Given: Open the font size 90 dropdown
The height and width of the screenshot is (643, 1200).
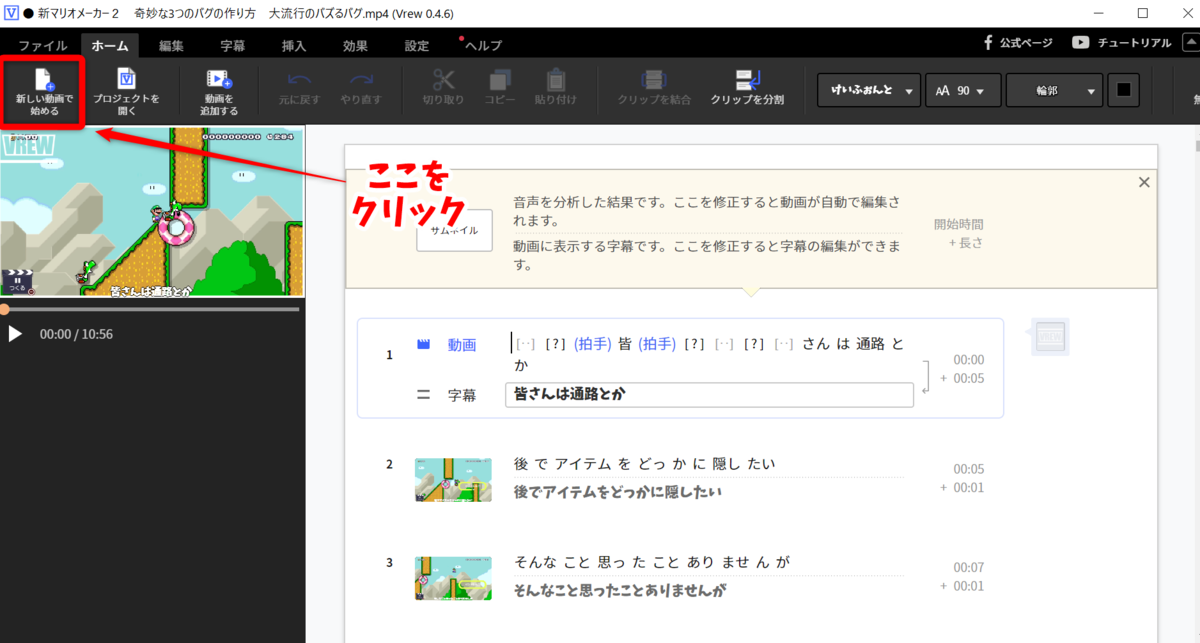Looking at the screenshot, I should (x=962, y=90).
